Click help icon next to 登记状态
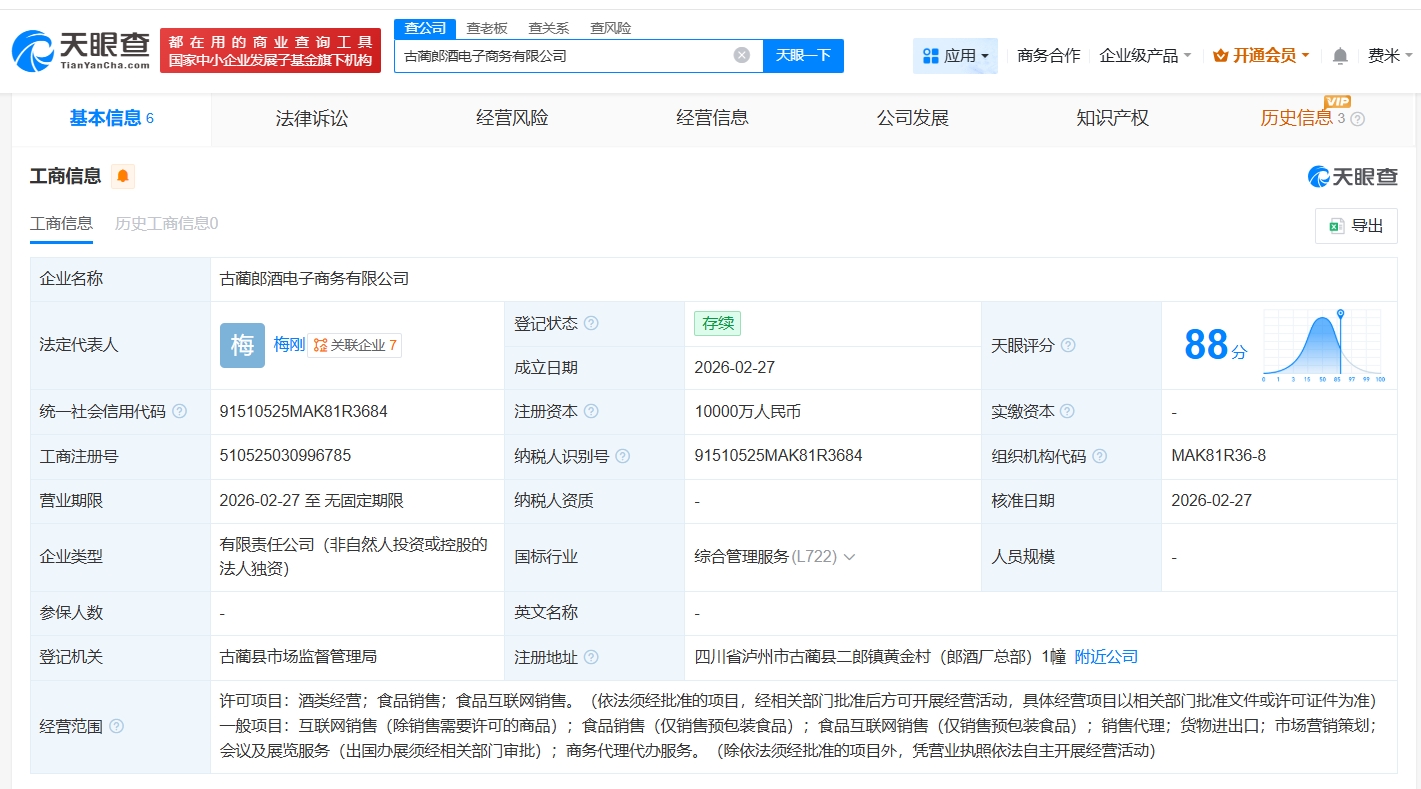1421x789 pixels. (x=591, y=324)
